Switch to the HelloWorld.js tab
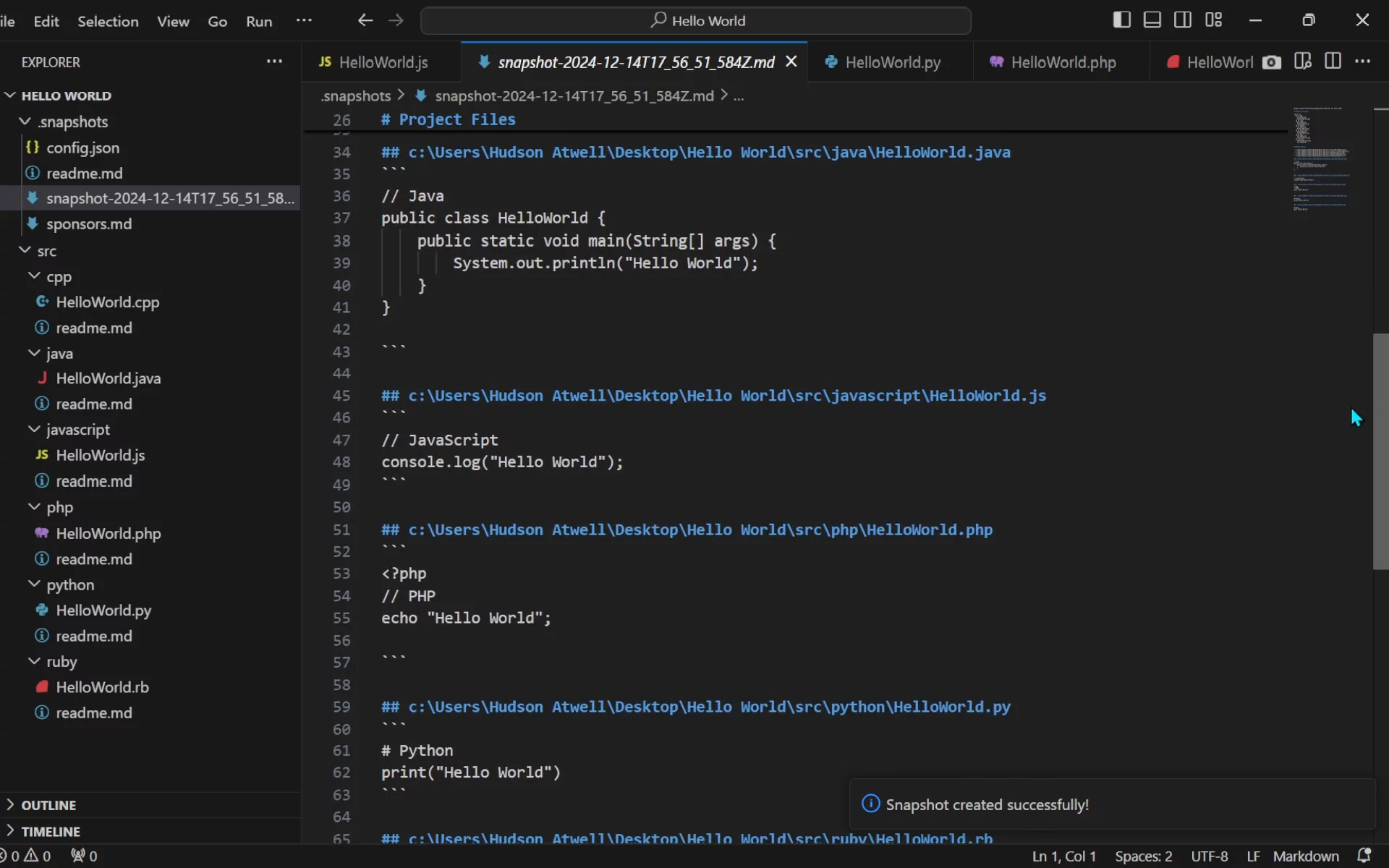Viewport: 1389px width, 868px height. coord(381,62)
